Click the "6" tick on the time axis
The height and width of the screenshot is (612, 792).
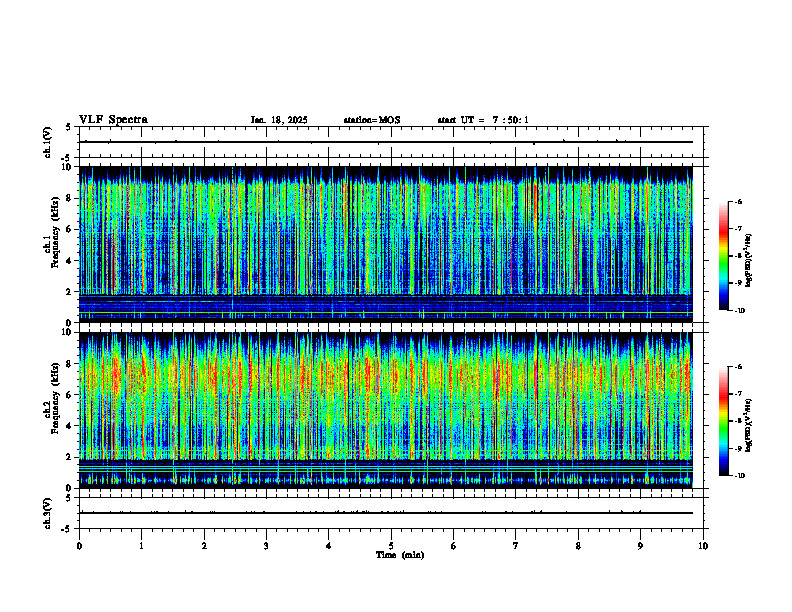tap(454, 546)
